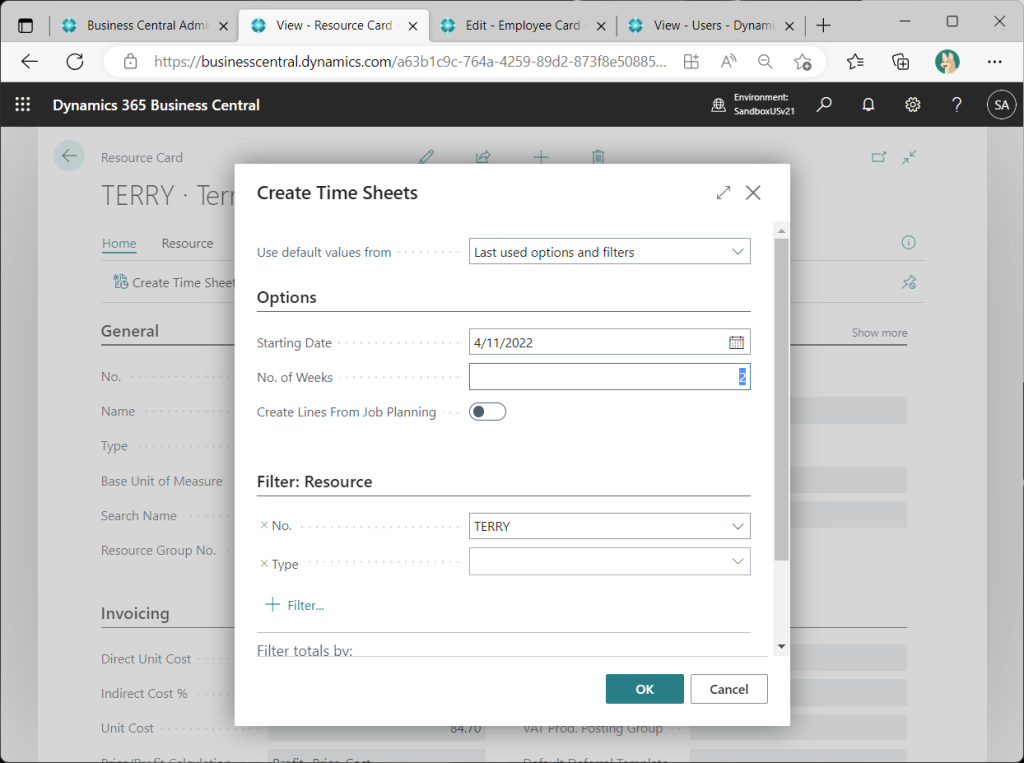
Task: Click the Cancel button
Action: 729,689
